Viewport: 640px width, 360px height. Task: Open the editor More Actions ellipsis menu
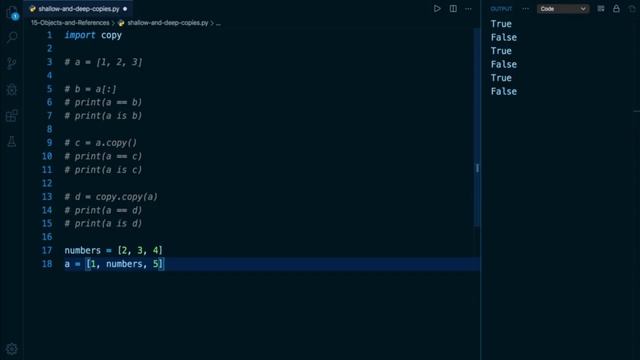tap(469, 9)
